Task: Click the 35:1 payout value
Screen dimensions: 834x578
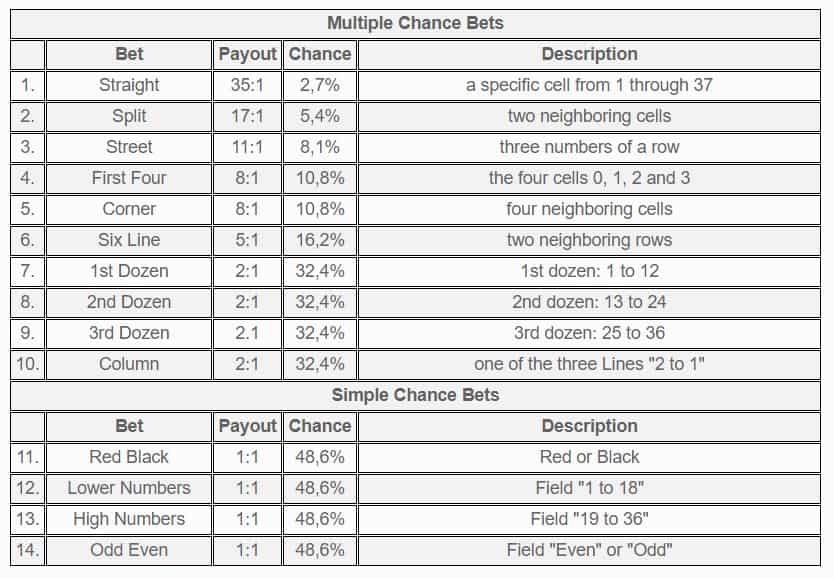Action: (x=247, y=85)
